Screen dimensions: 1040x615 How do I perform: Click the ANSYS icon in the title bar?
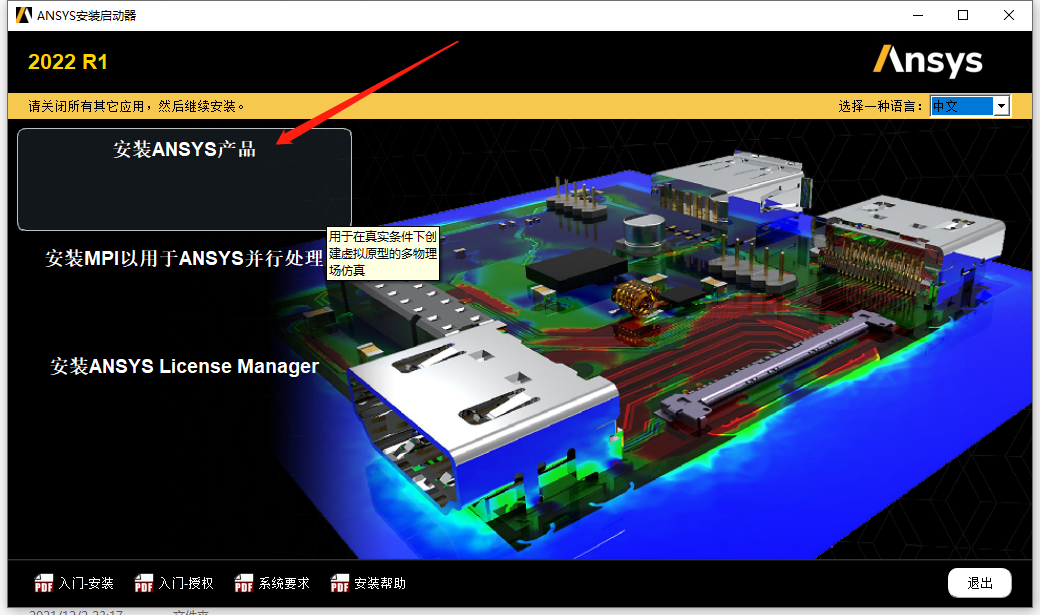coord(22,15)
